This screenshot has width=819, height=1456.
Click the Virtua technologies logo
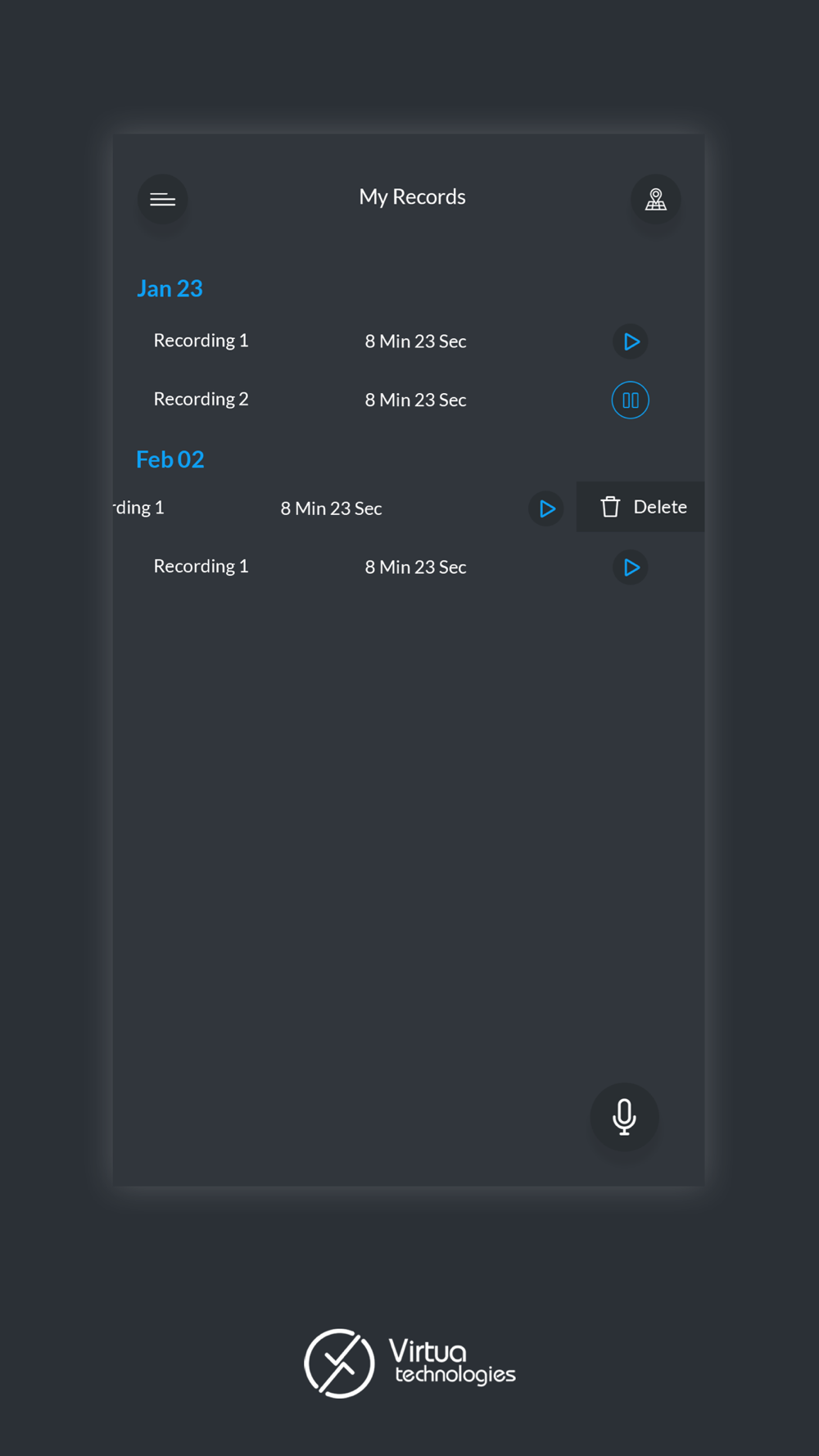[x=409, y=1363]
